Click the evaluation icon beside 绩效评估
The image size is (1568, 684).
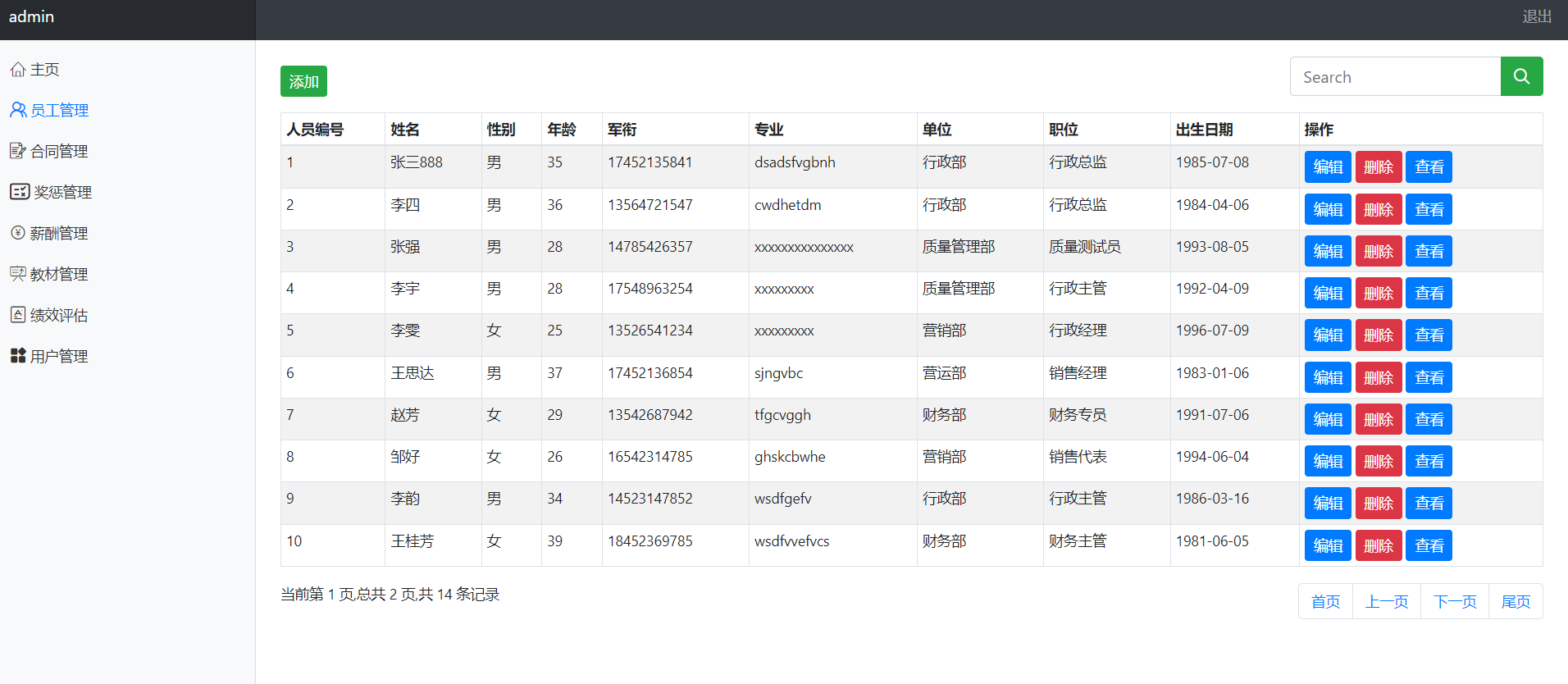point(18,315)
